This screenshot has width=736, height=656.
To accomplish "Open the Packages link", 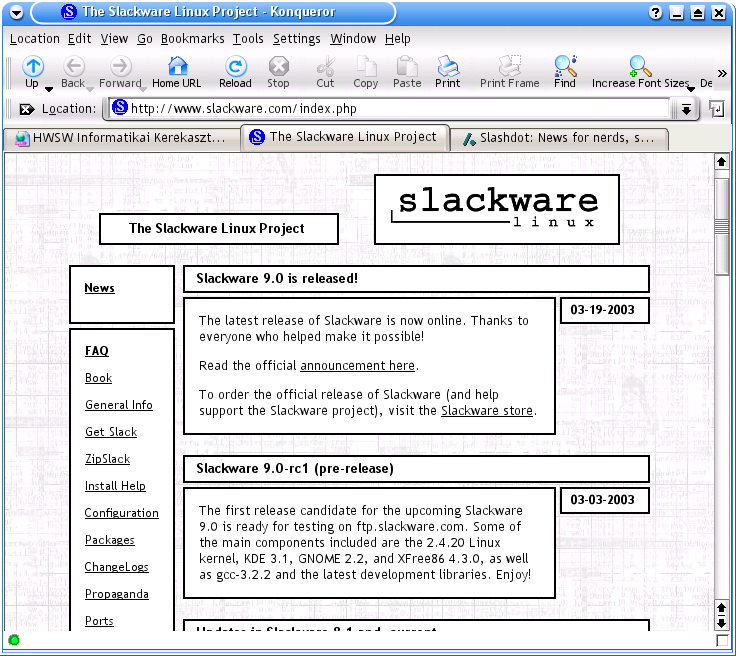I will pos(110,540).
